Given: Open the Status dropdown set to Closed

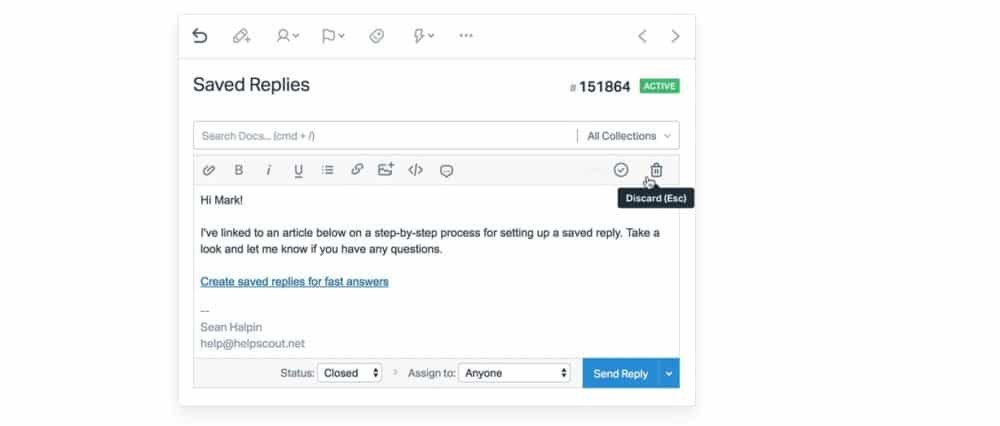Looking at the screenshot, I should coord(350,373).
